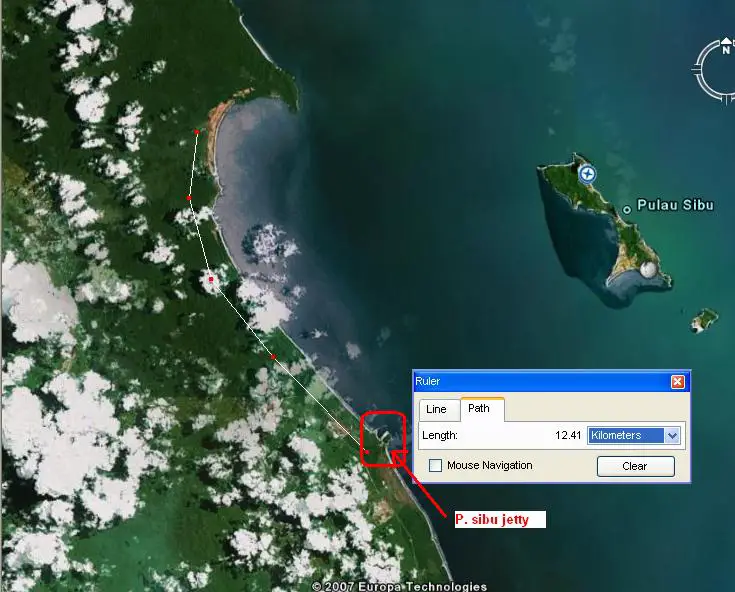Click the 12.41 length value
This screenshot has height=592, width=735.
coord(568,435)
